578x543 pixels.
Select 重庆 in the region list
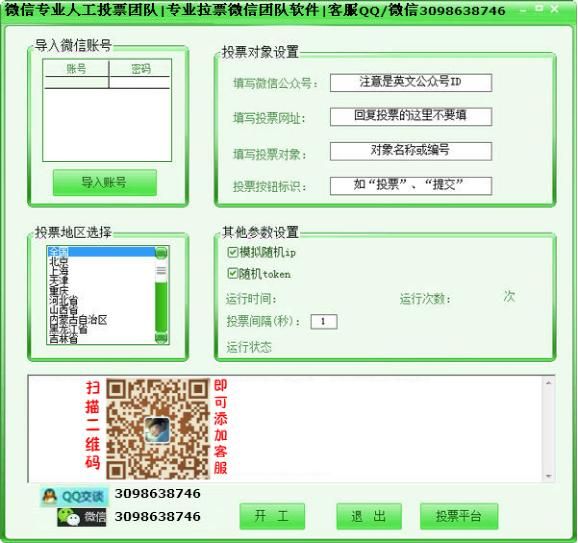101,290
